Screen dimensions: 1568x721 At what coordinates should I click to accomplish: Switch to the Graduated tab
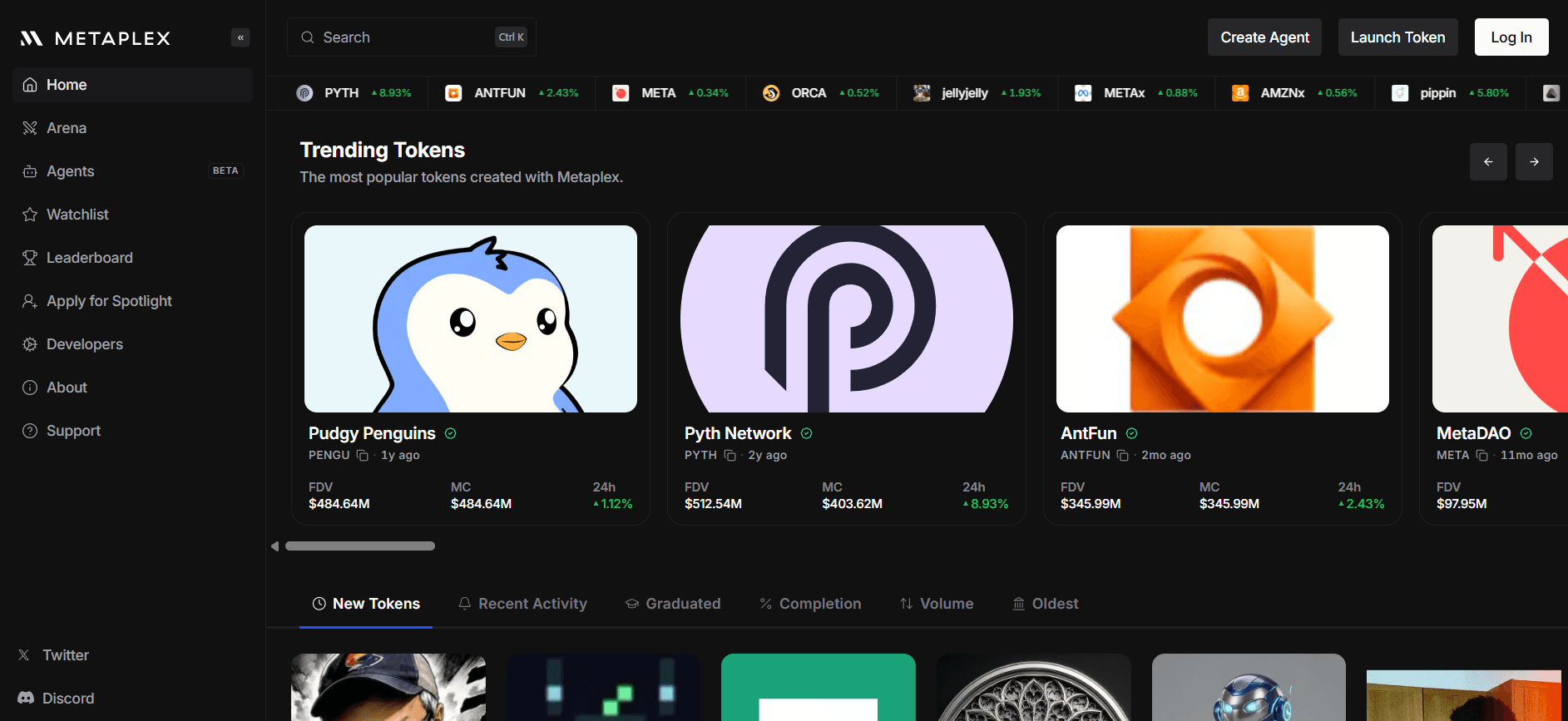click(x=673, y=604)
